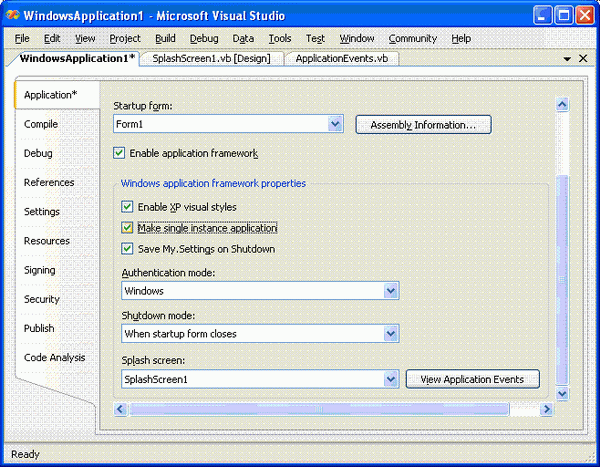Open the Splash screen dropdown
Viewport: 600px width, 467px height.
[x=391, y=379]
